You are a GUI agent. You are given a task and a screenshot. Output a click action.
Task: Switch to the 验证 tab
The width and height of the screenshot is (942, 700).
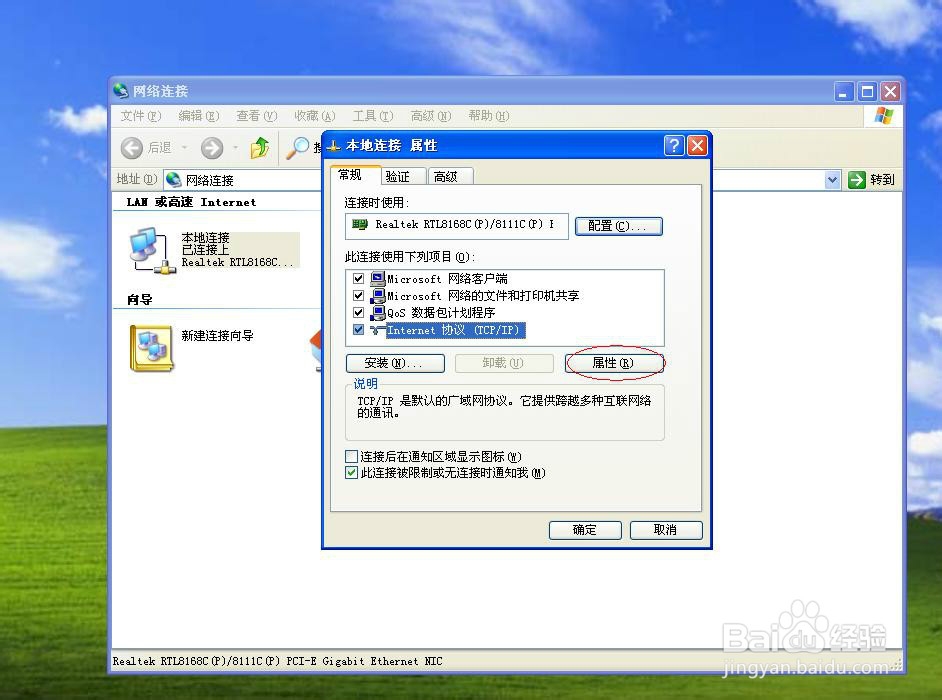pos(403,176)
